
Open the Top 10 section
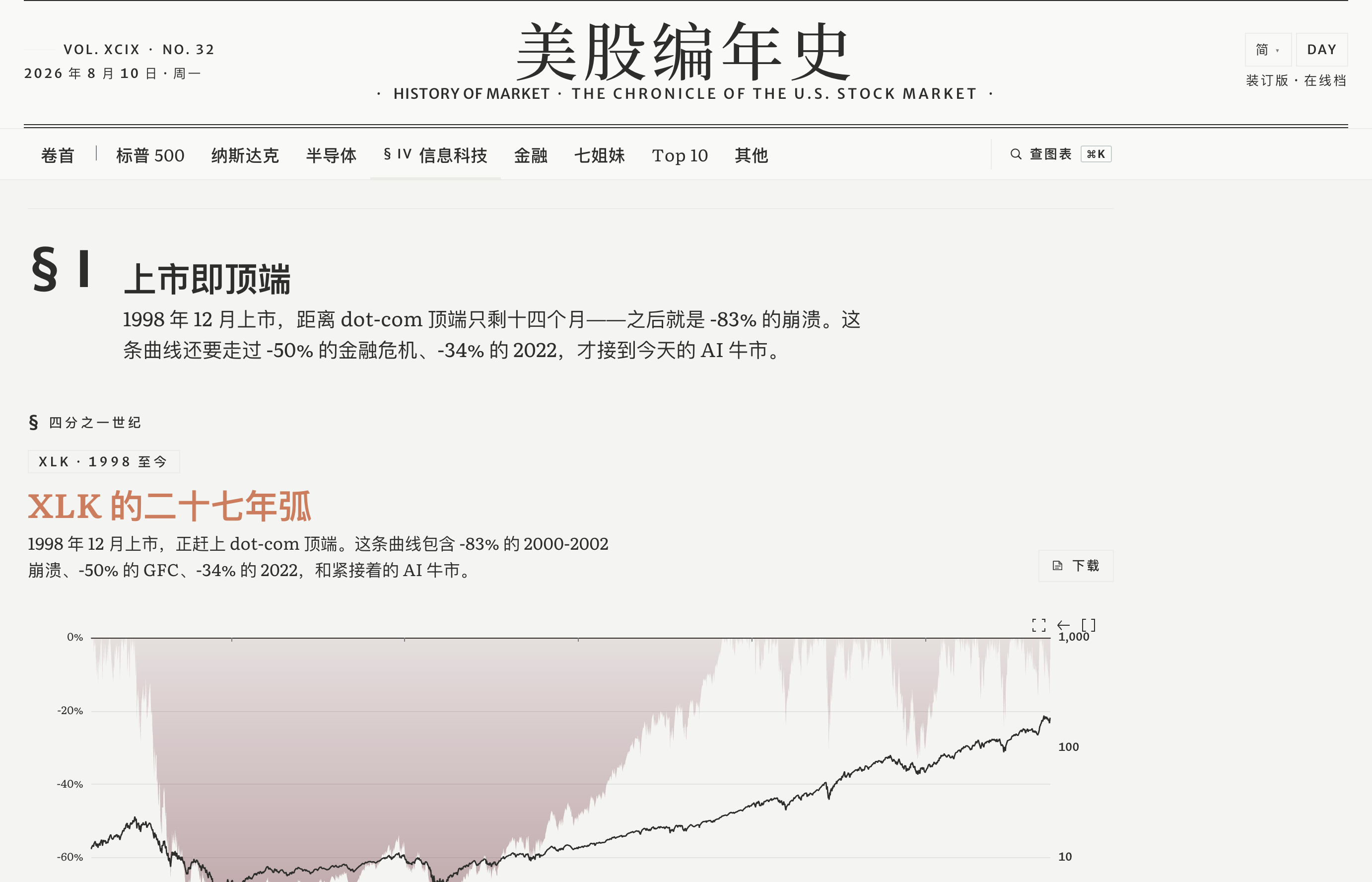pyautogui.click(x=680, y=155)
